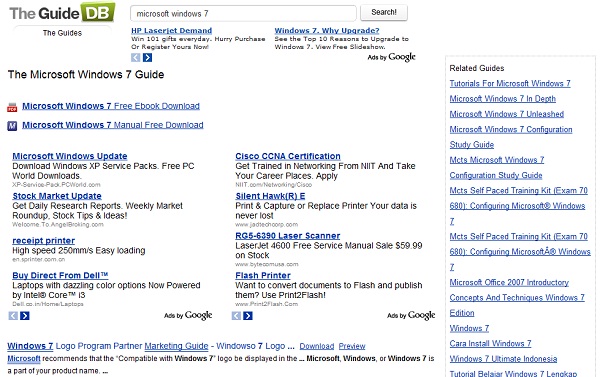Open Tutorials For Microsoft Windows 7 related guide
600x377 pixels.
coord(510,83)
